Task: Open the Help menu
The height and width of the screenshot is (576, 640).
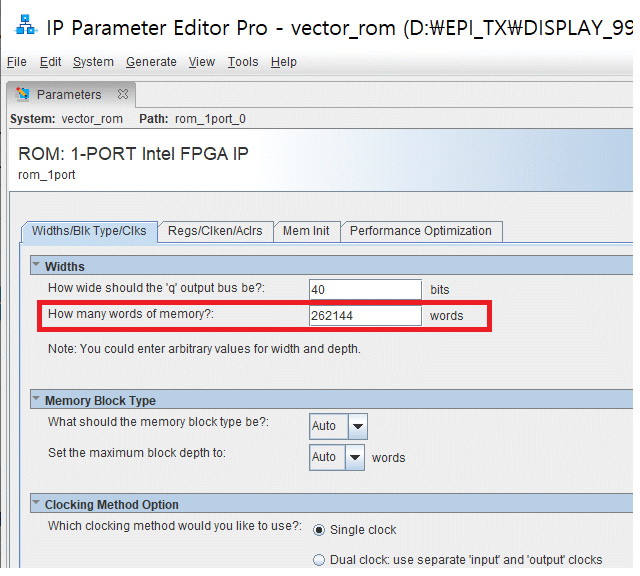Action: coord(284,62)
